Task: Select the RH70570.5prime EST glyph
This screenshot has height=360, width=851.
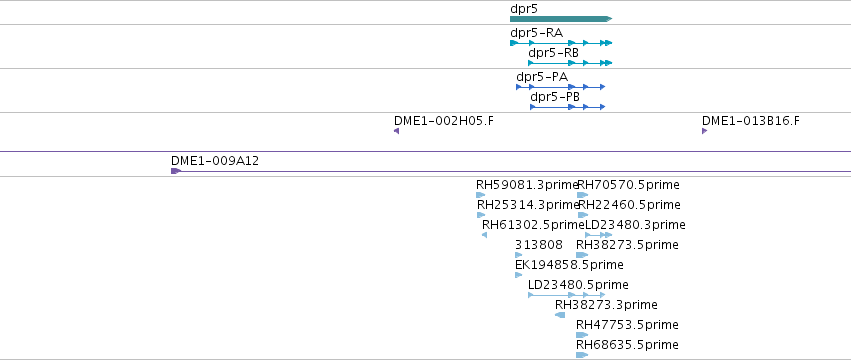Action: pyautogui.click(x=582, y=195)
